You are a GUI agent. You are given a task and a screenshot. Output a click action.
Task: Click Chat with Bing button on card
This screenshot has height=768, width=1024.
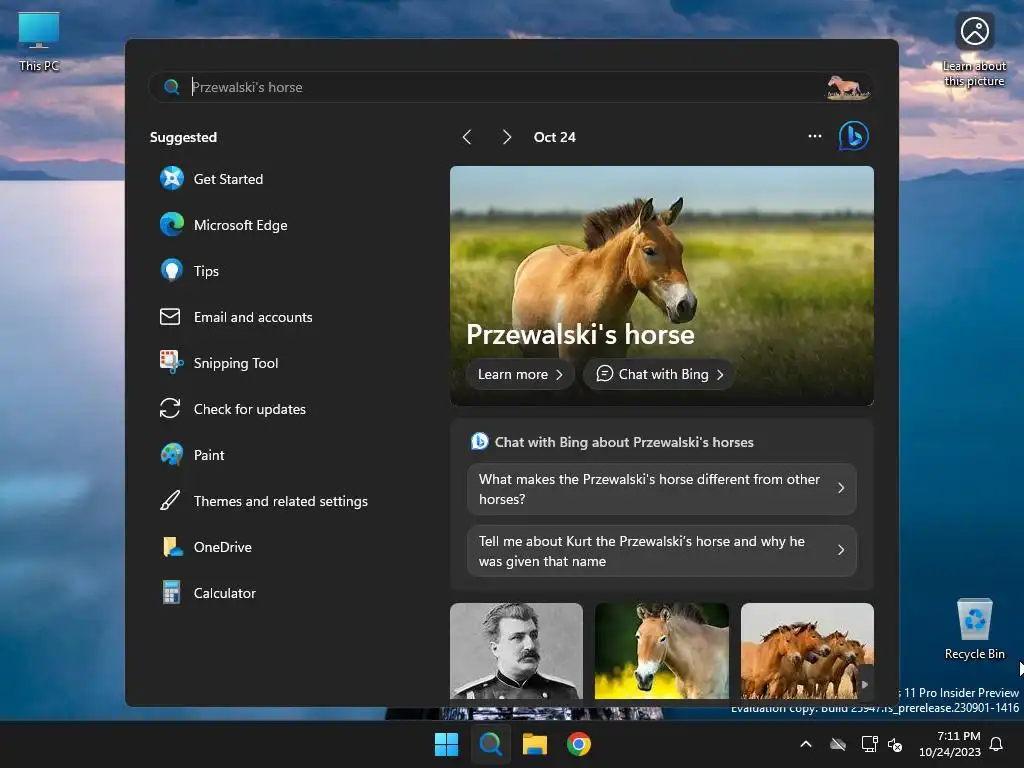tap(660, 374)
